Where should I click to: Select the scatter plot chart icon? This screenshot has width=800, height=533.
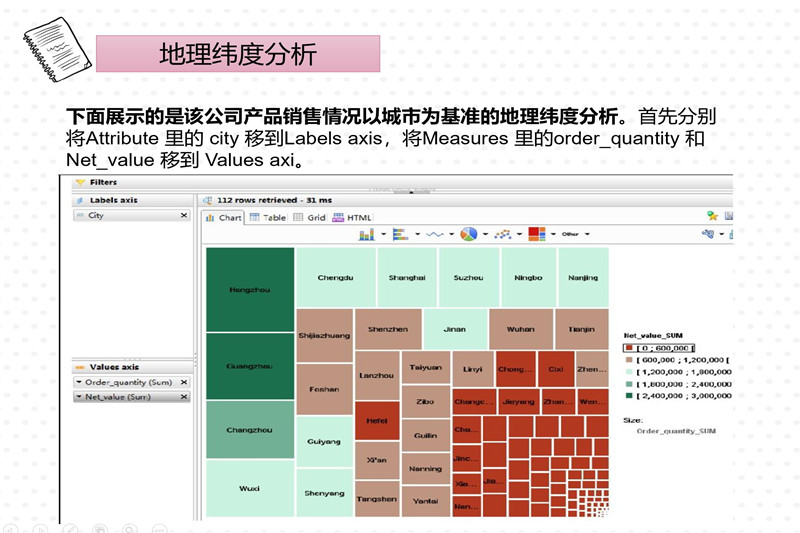502,234
